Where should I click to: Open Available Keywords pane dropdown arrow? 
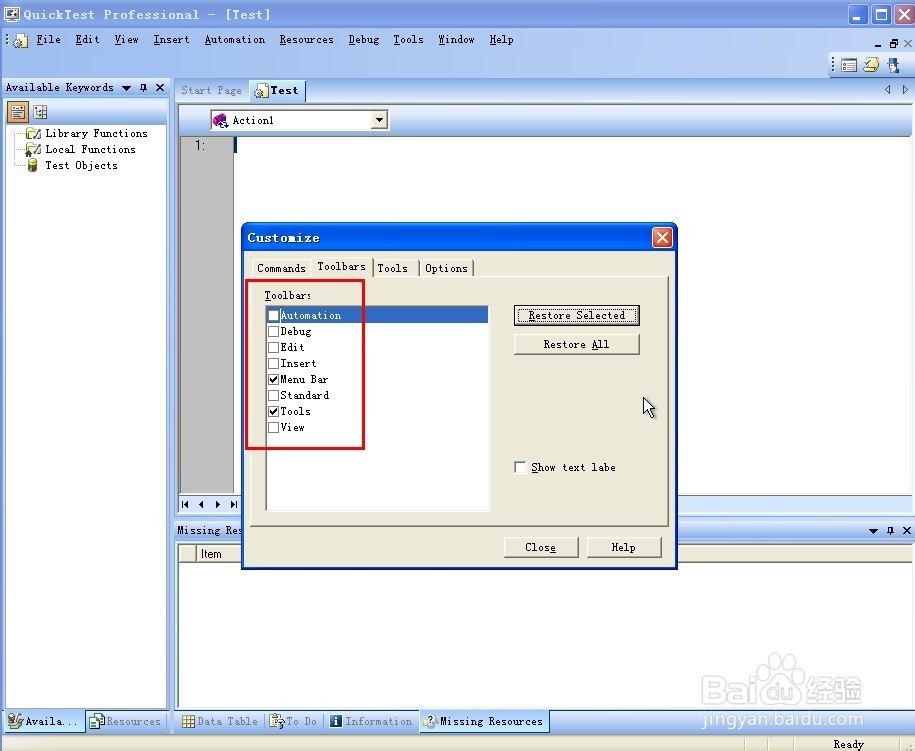126,88
